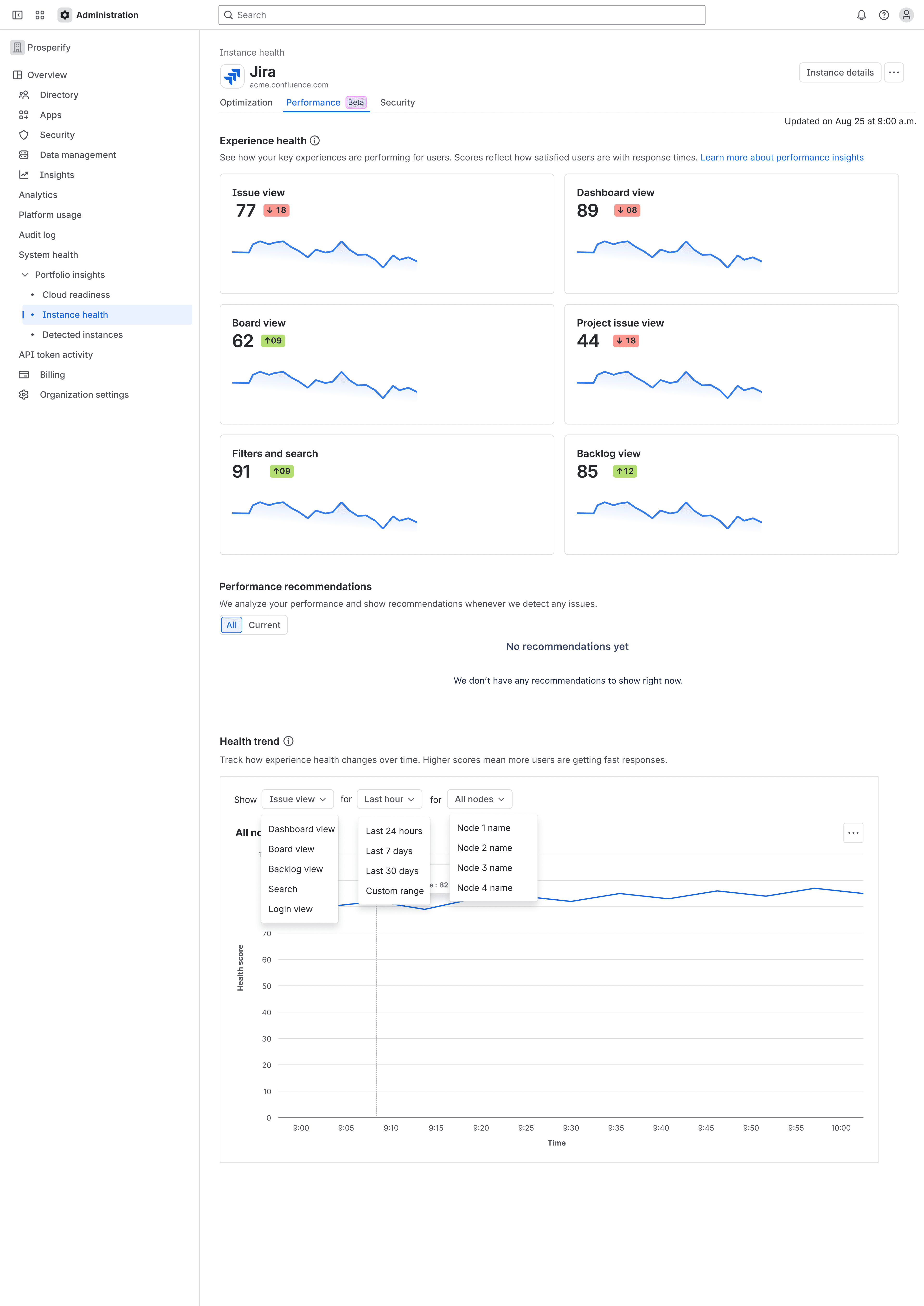Choose Dashboard view from the dropdown list

300,829
